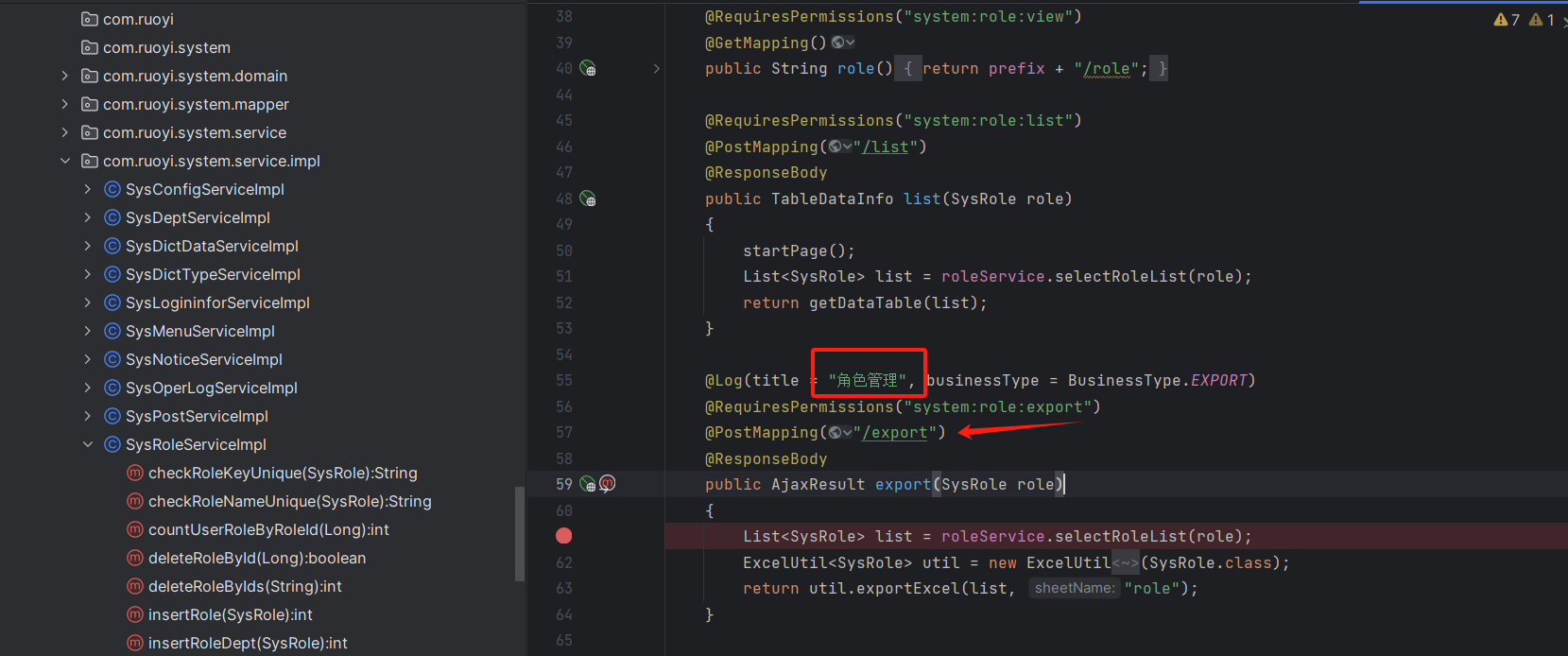Viewport: 1568px width, 656px height.
Task: Click the "/export" mapping URL
Action: [x=894, y=432]
